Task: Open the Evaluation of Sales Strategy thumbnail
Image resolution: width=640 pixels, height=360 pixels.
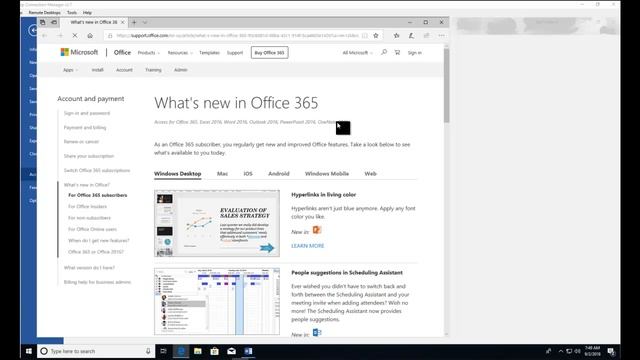Action: (217, 223)
